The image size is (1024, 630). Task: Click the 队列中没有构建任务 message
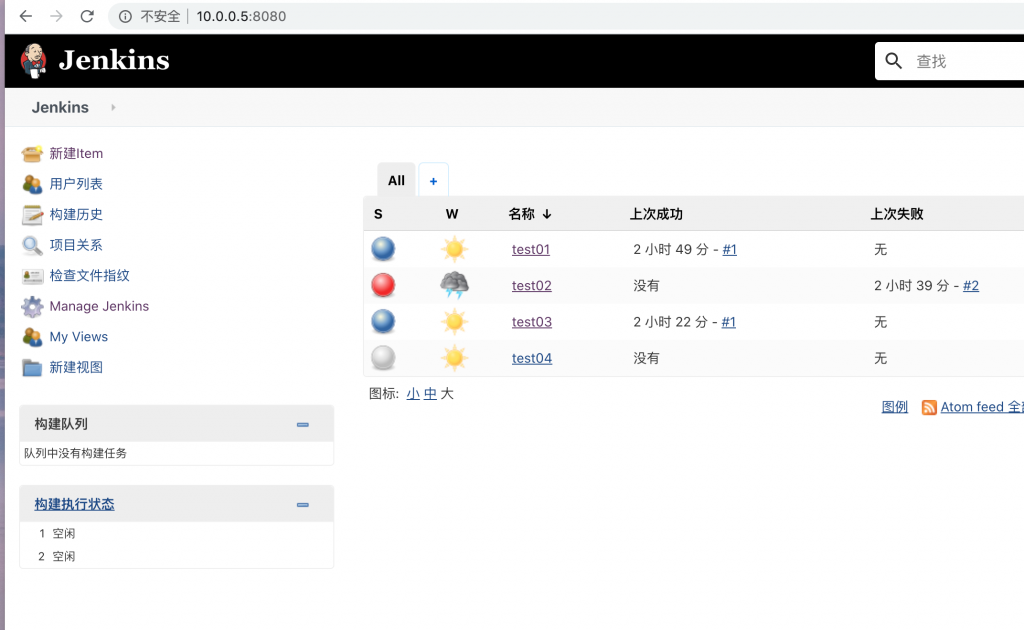75,453
